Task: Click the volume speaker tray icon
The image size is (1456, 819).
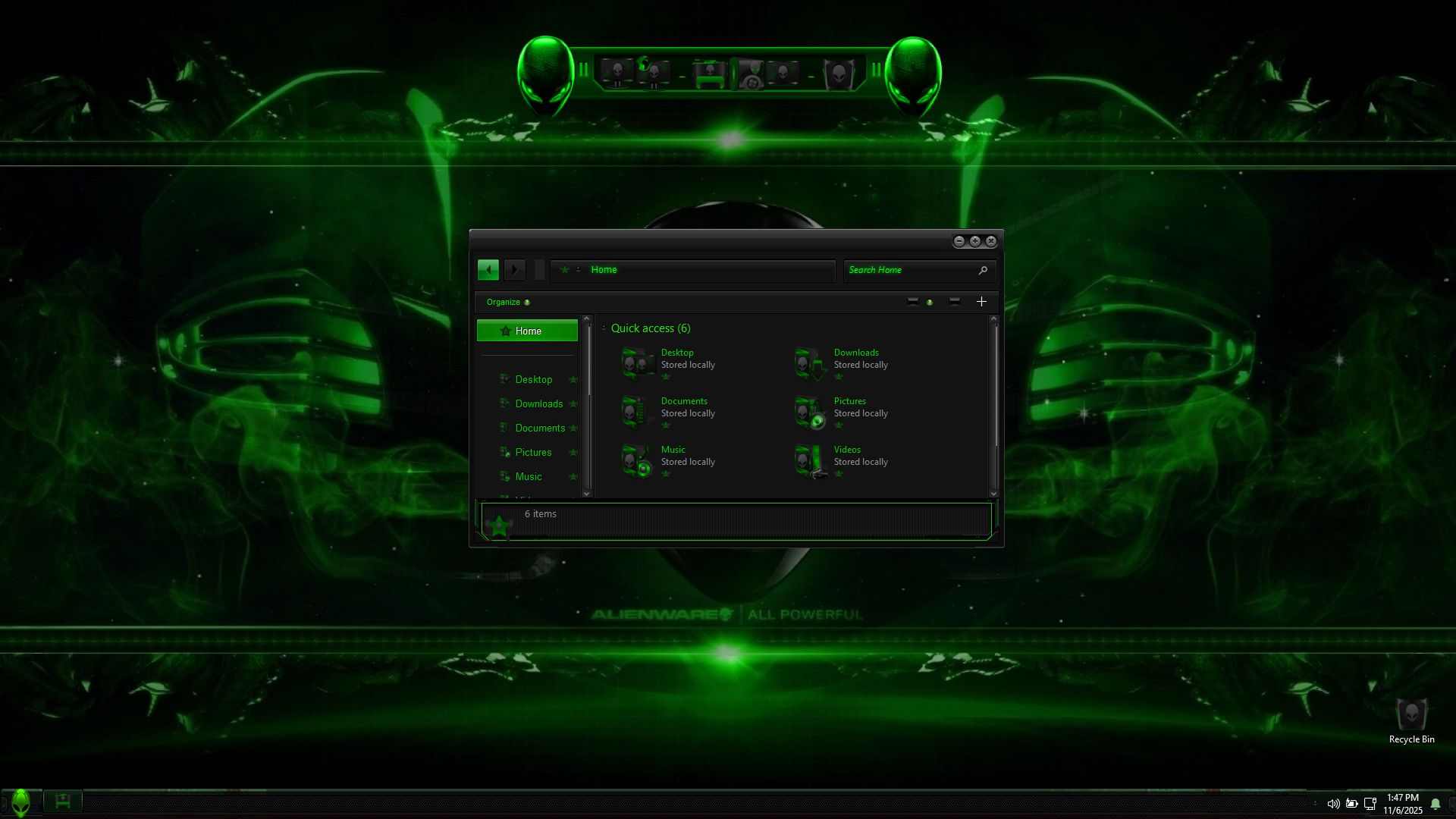Action: 1332,804
